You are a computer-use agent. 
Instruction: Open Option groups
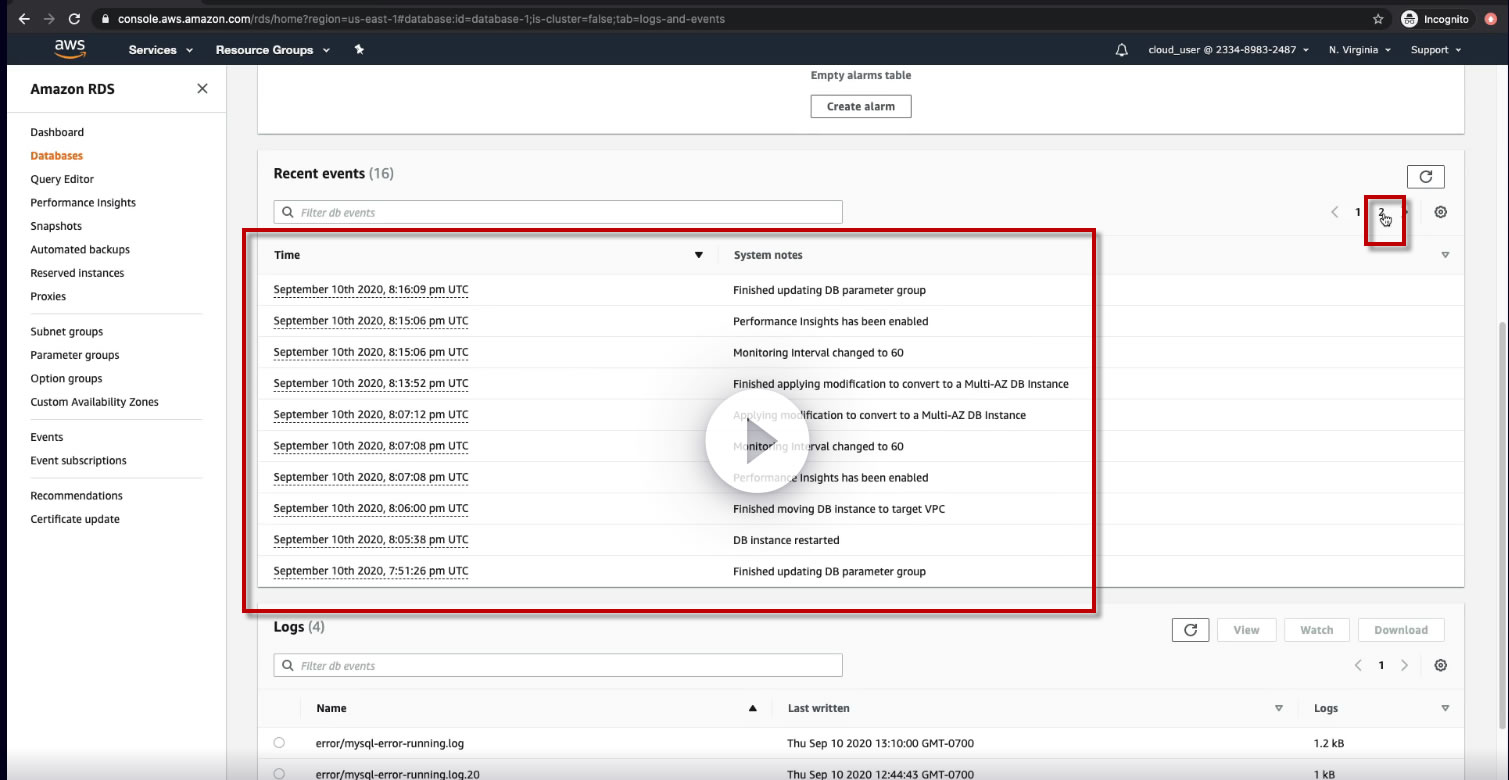66,379
